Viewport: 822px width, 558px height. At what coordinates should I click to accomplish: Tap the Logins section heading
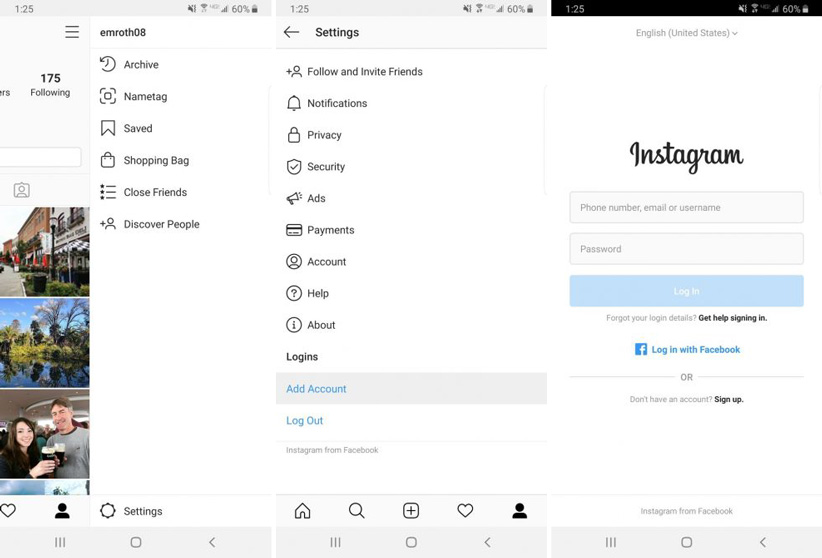pyautogui.click(x=302, y=357)
